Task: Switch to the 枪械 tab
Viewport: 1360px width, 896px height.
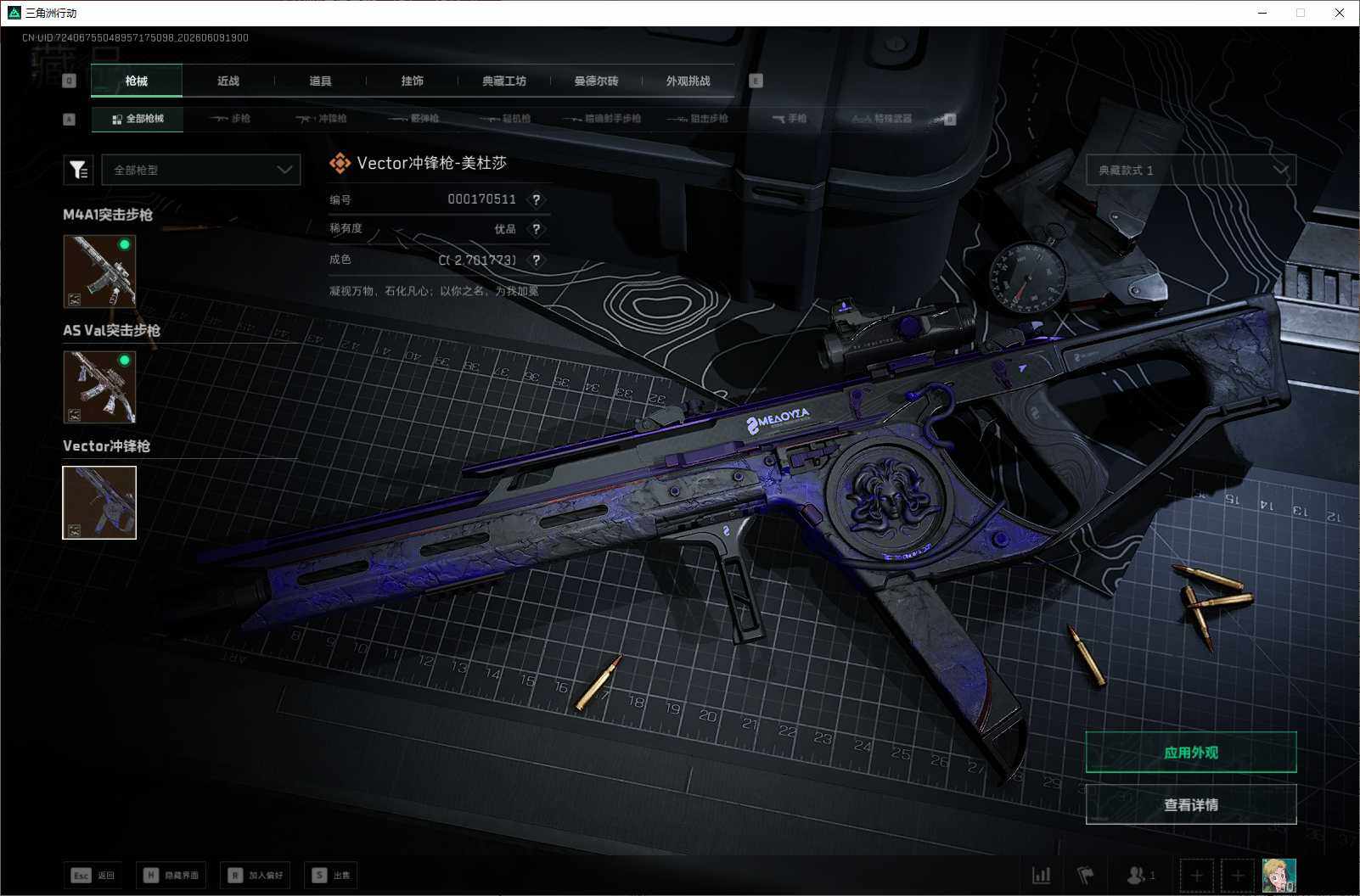Action: (136, 81)
